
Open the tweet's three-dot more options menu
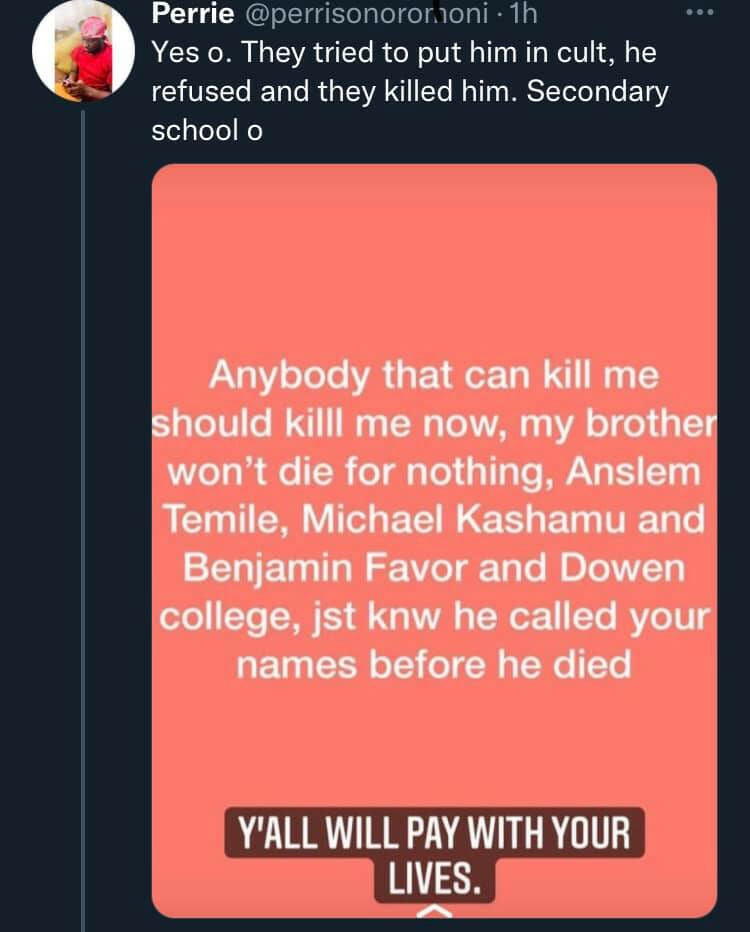pos(698,14)
